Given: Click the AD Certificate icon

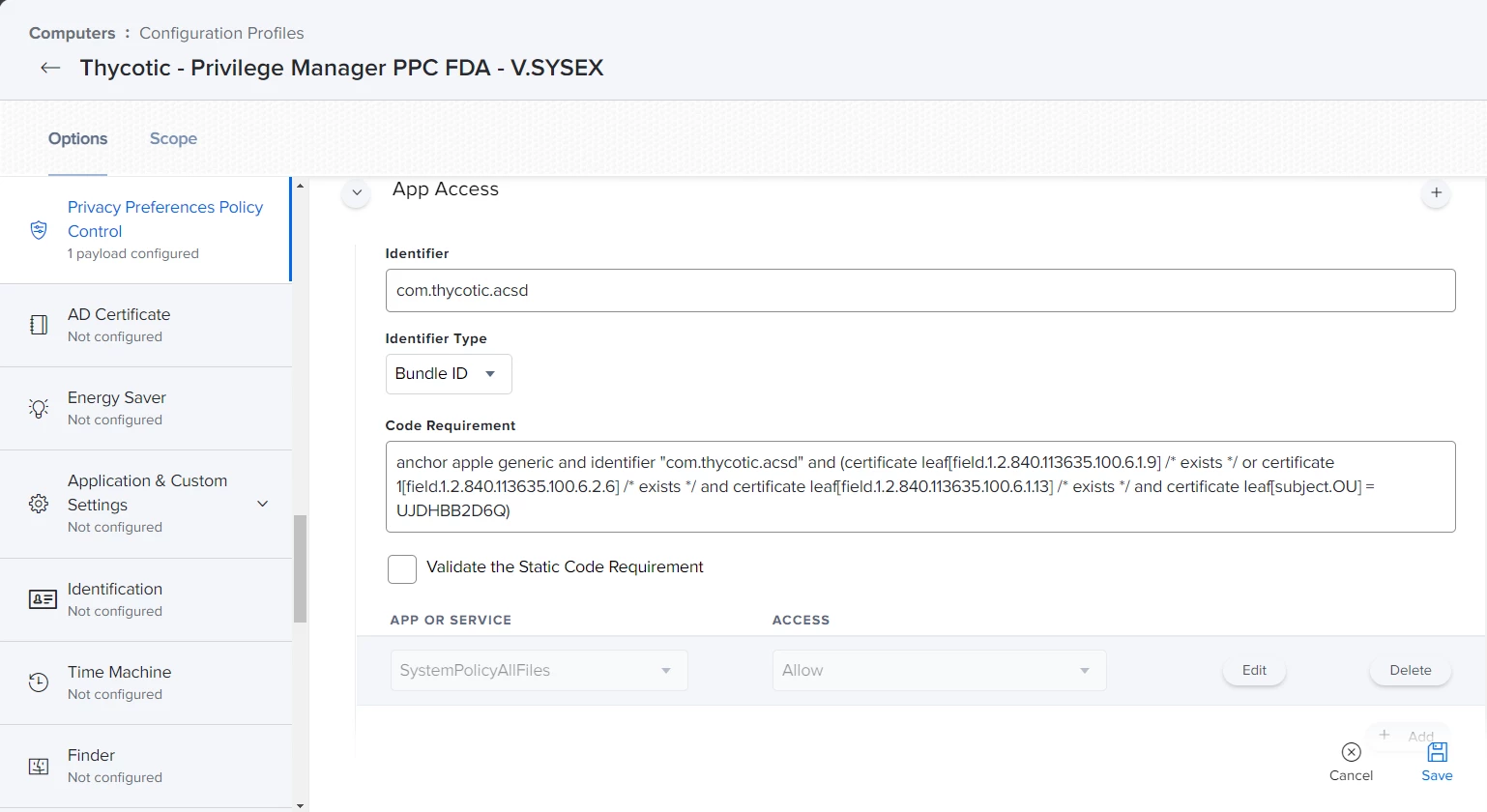Looking at the screenshot, I should pos(39,325).
